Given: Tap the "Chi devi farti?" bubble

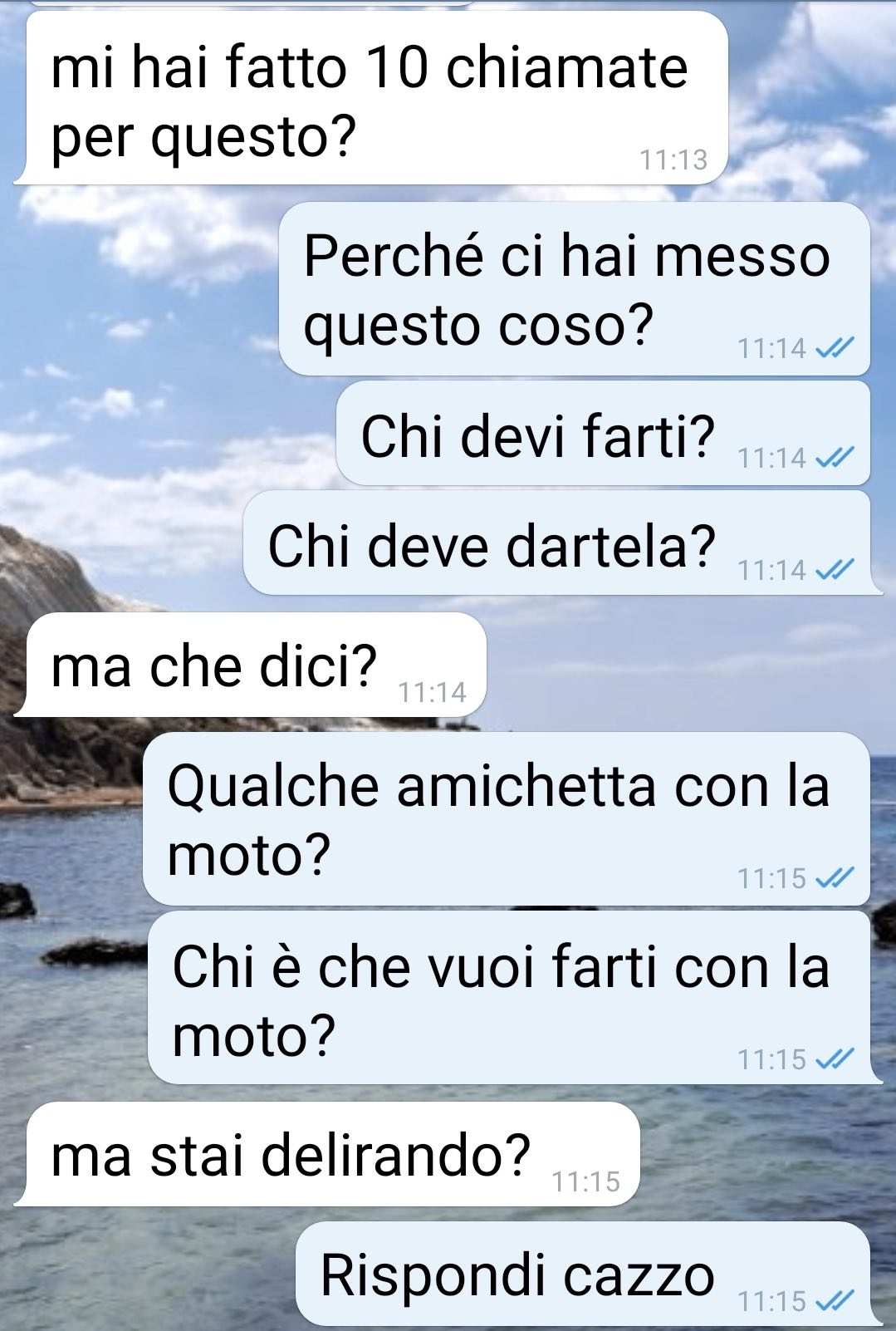Looking at the screenshot, I should coord(604,433).
